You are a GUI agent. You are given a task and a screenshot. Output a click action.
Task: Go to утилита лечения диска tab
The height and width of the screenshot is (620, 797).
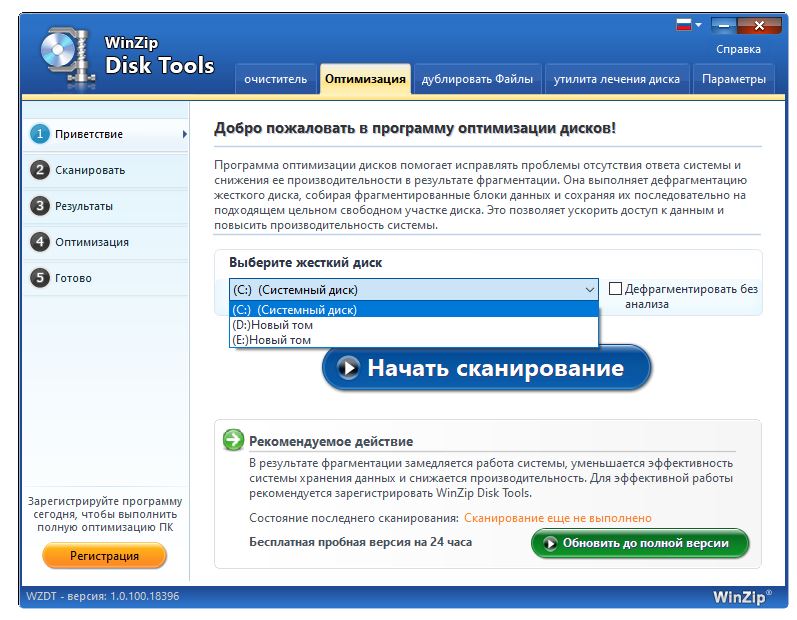click(x=617, y=79)
